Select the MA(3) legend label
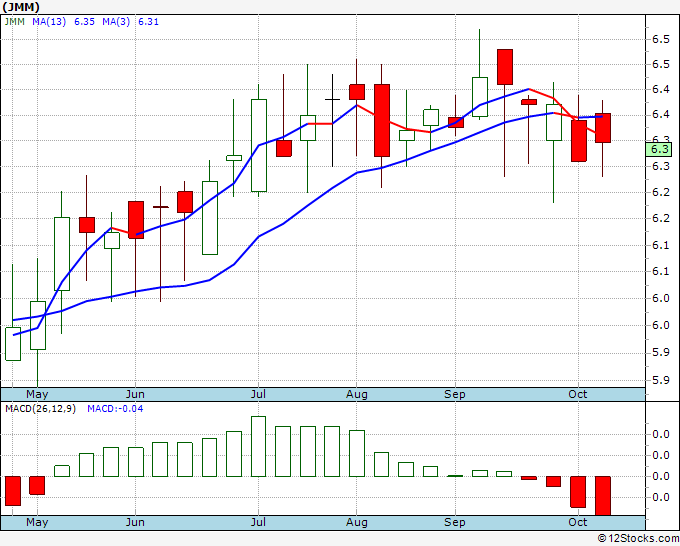680x546 pixels. point(116,22)
